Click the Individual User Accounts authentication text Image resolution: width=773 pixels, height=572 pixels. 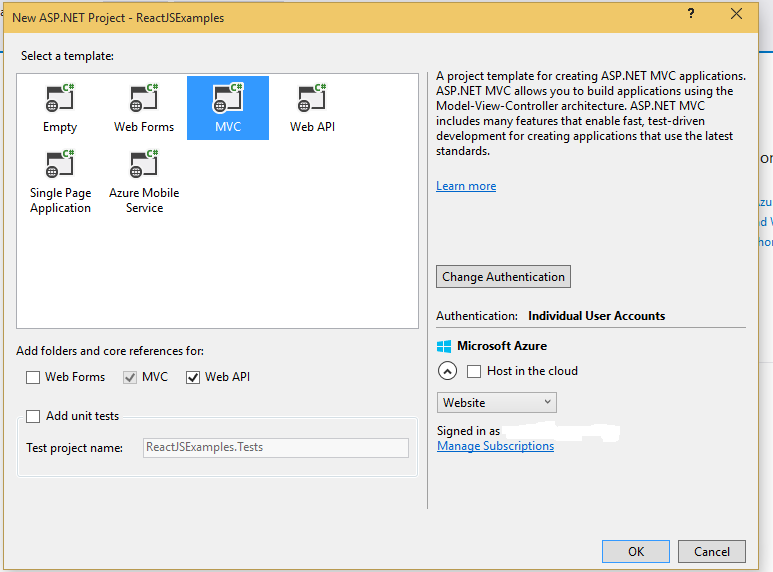(597, 316)
